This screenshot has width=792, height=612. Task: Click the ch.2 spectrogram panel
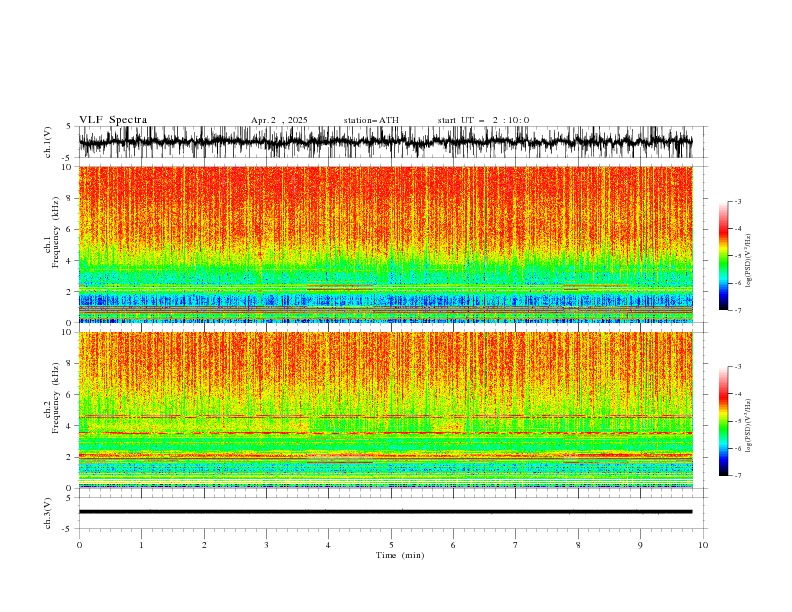385,410
